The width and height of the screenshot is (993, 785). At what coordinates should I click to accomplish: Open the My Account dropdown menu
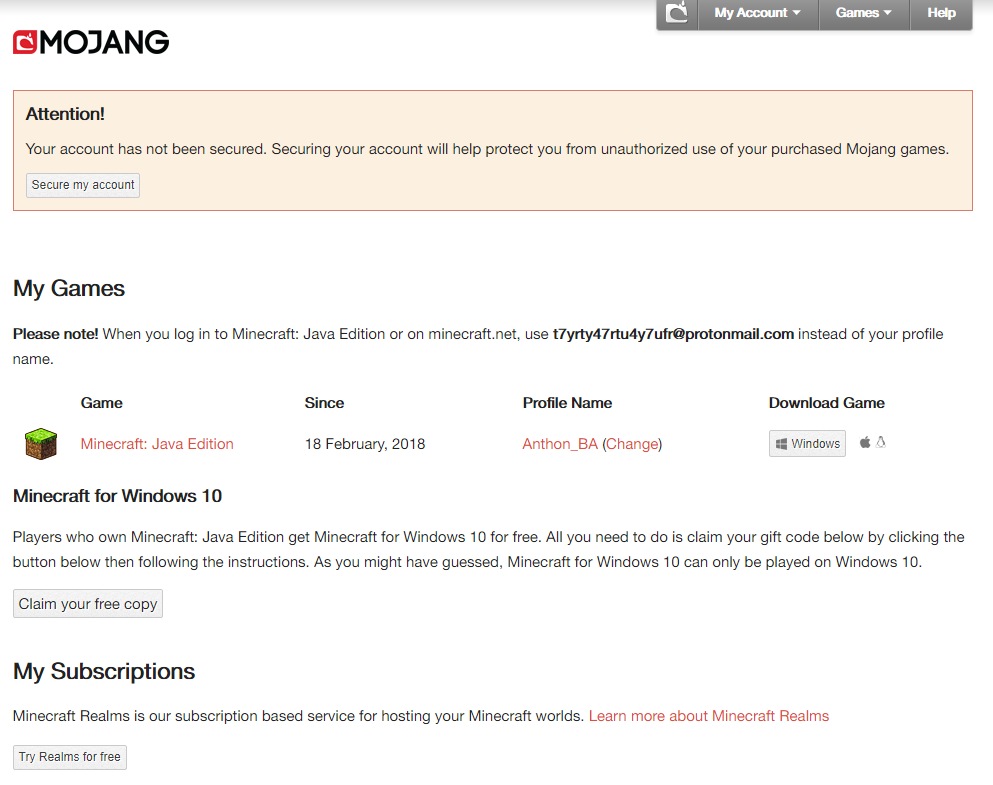pyautogui.click(x=758, y=13)
